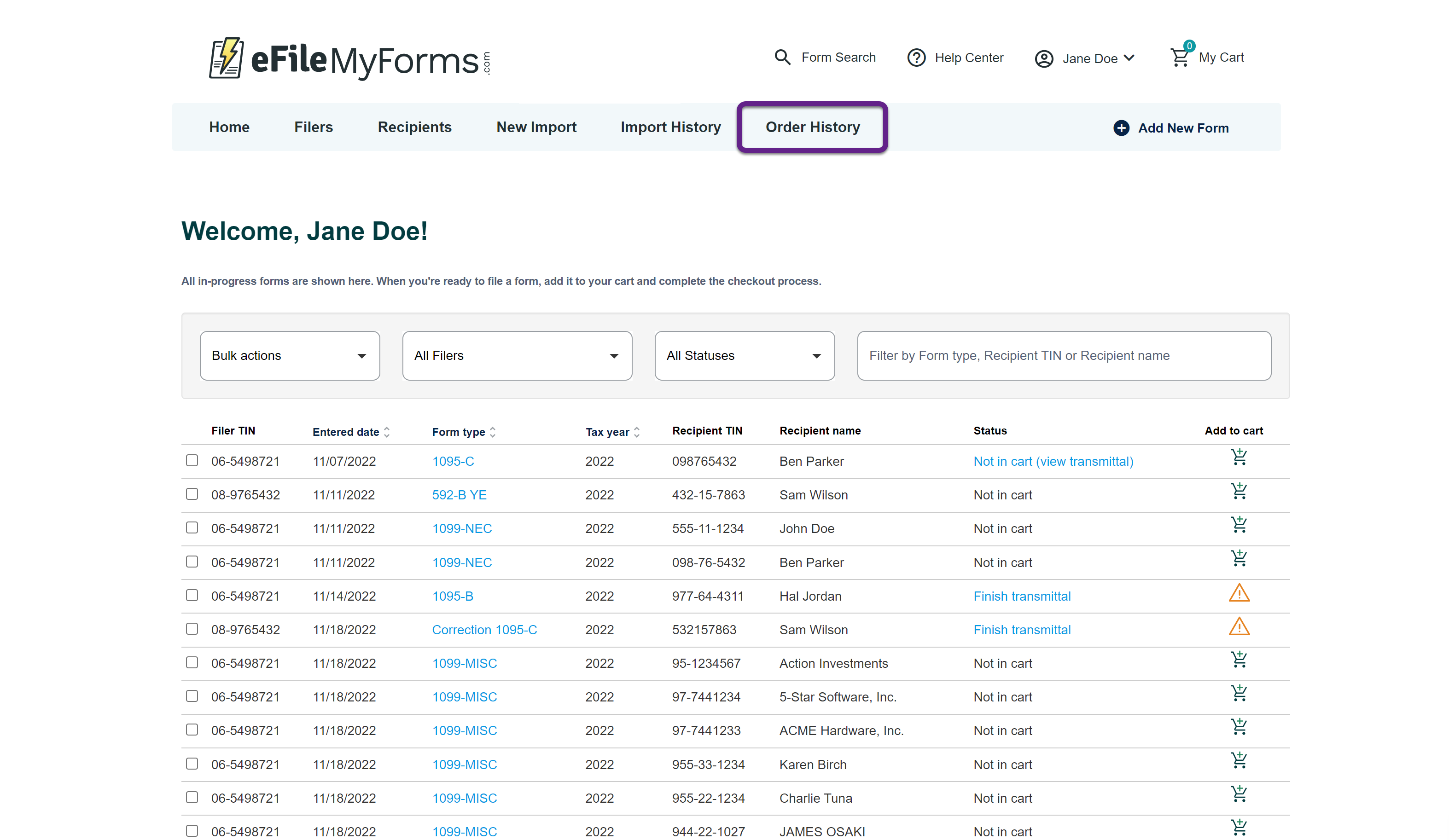Check the box for the Ben Parker 1095-C row
This screenshot has width=1449, height=840.
[192, 461]
